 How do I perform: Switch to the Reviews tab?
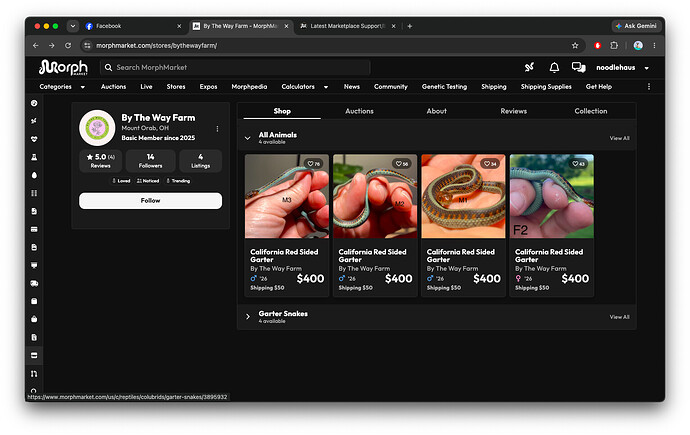(x=514, y=111)
